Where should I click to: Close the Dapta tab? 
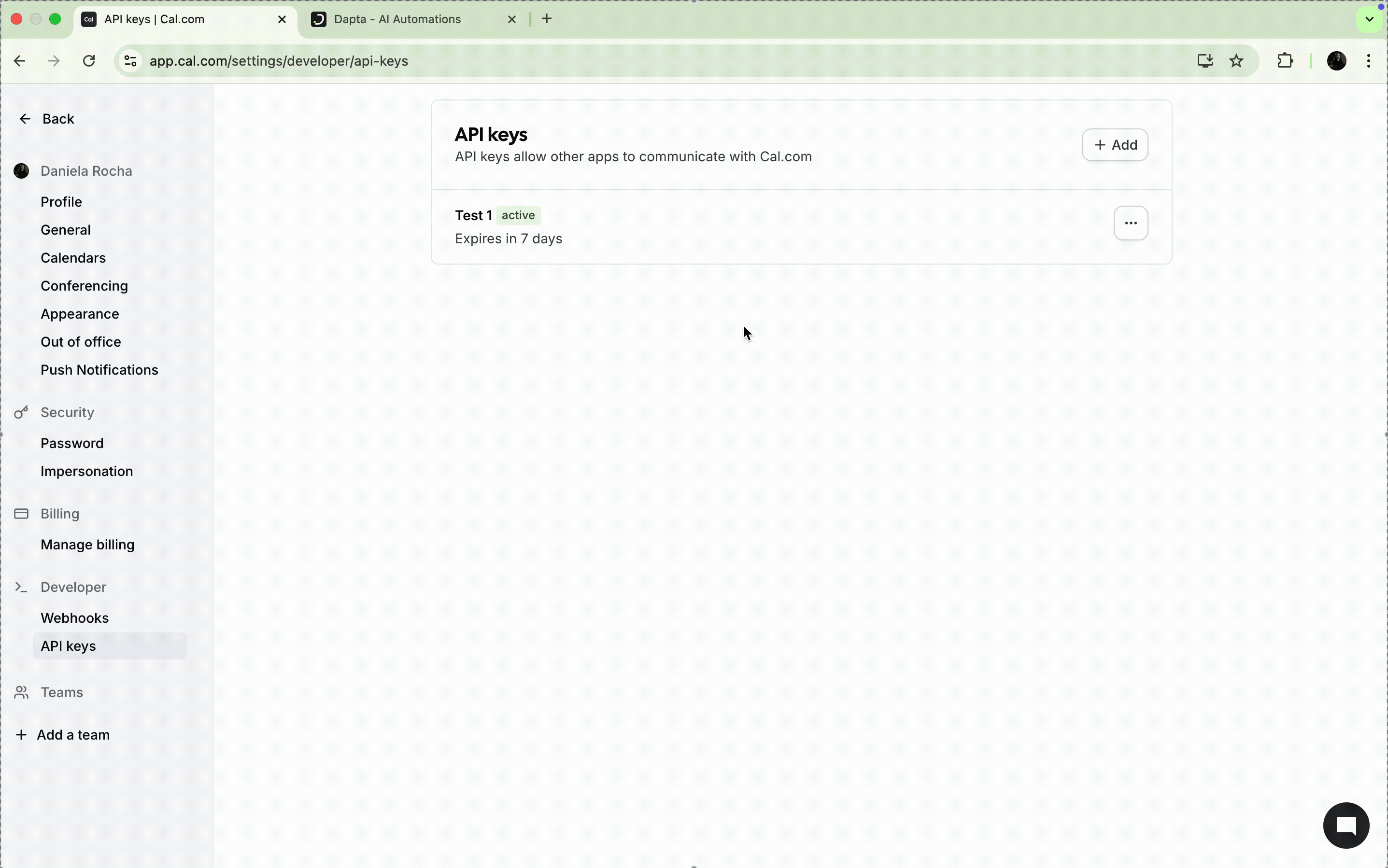[x=511, y=19]
